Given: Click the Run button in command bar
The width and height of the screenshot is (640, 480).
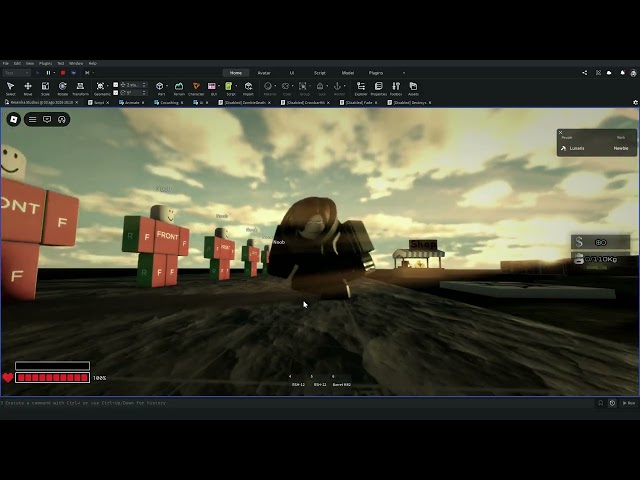Looking at the screenshot, I should [x=629, y=403].
